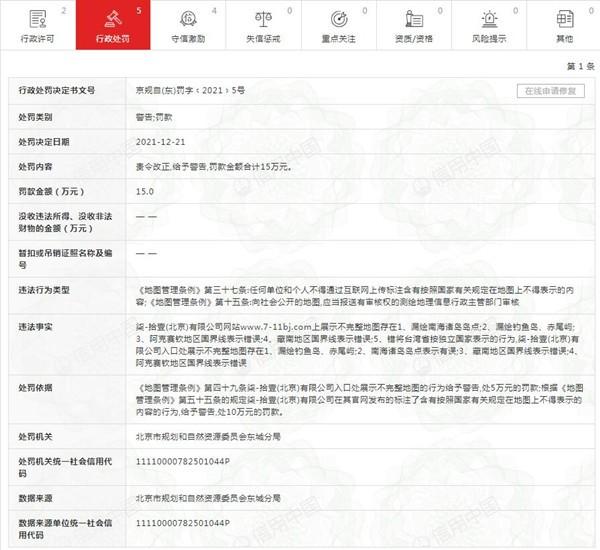Click the 警告;罚款 penalty category value
The height and width of the screenshot is (550, 600).
[x=154, y=117]
